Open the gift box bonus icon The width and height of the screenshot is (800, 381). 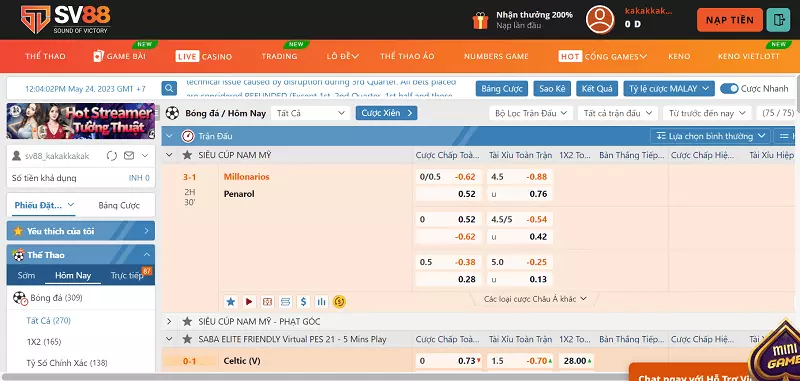pyautogui.click(x=480, y=20)
